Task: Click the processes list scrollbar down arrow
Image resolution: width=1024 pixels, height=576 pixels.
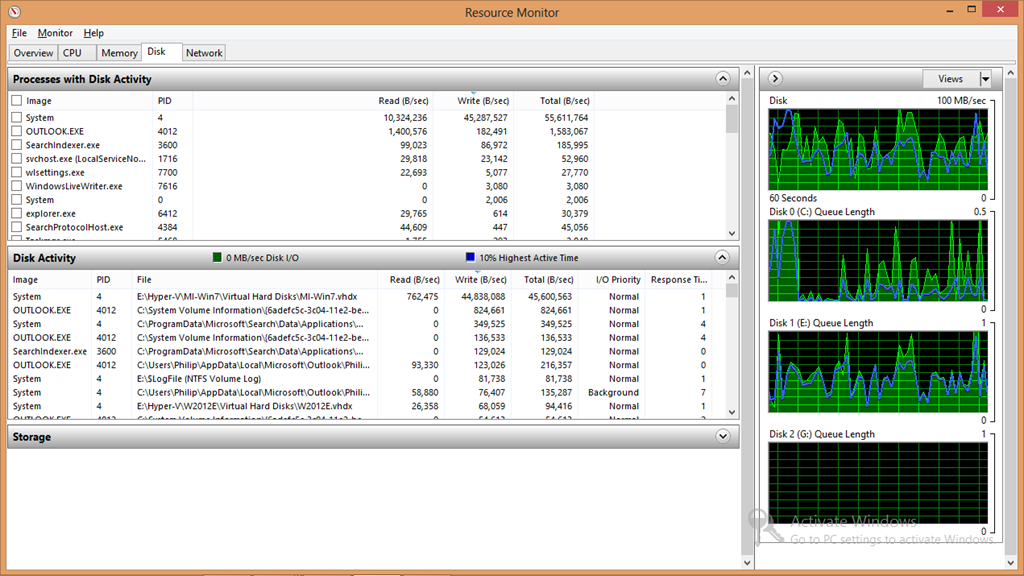Action: [x=731, y=233]
